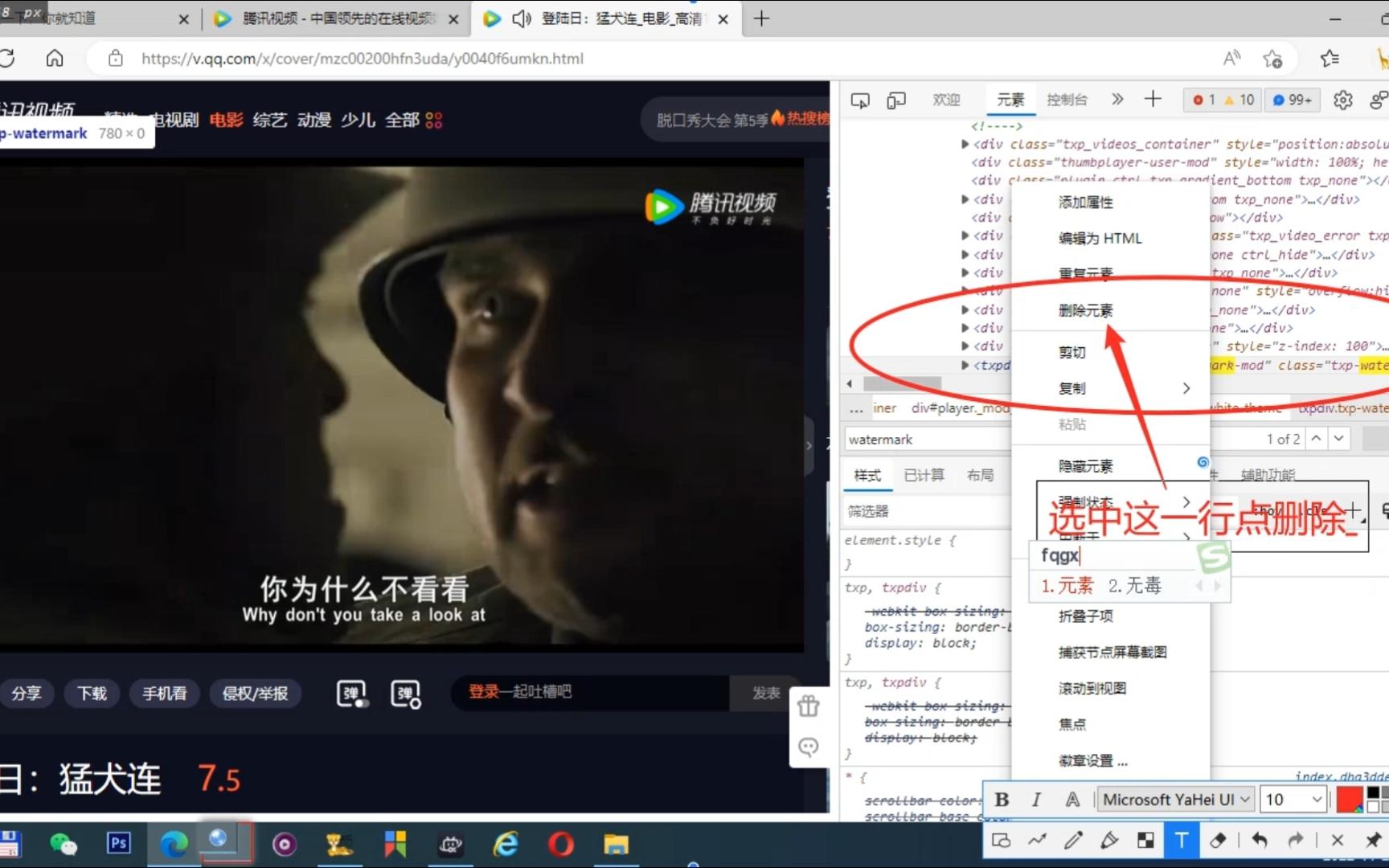Open the Microsoft YaHei UI font dropdown
Screen dimensions: 1389x868
pos(1176,800)
